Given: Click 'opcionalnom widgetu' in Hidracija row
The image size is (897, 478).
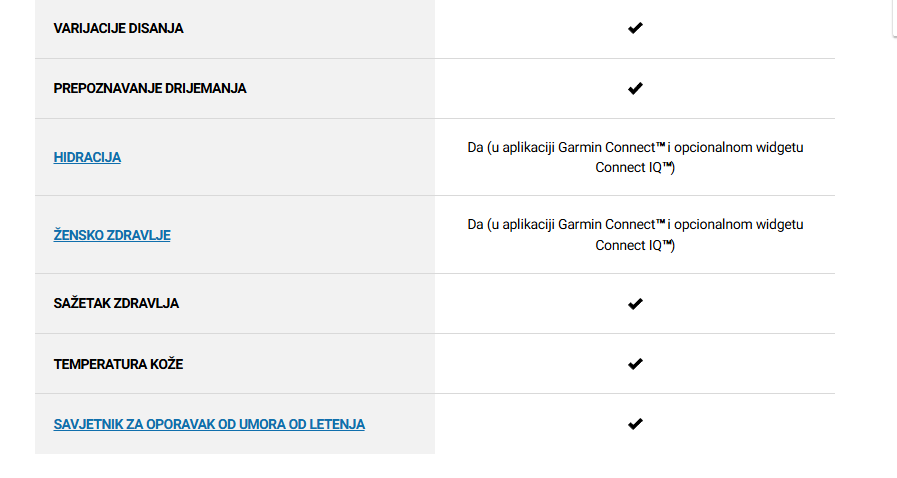Looking at the screenshot, I should (x=739, y=148).
